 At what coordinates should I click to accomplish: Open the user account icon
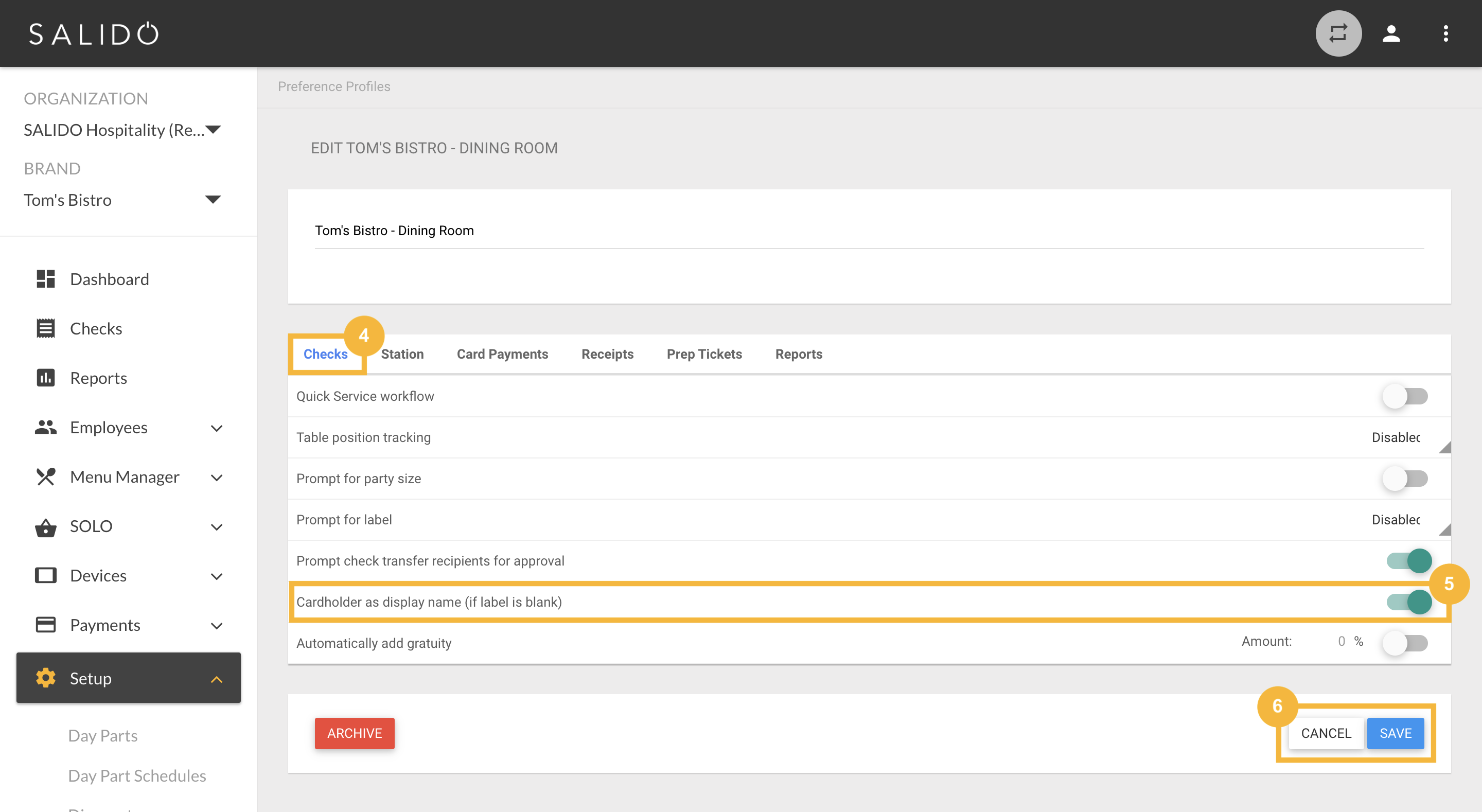(x=1391, y=33)
